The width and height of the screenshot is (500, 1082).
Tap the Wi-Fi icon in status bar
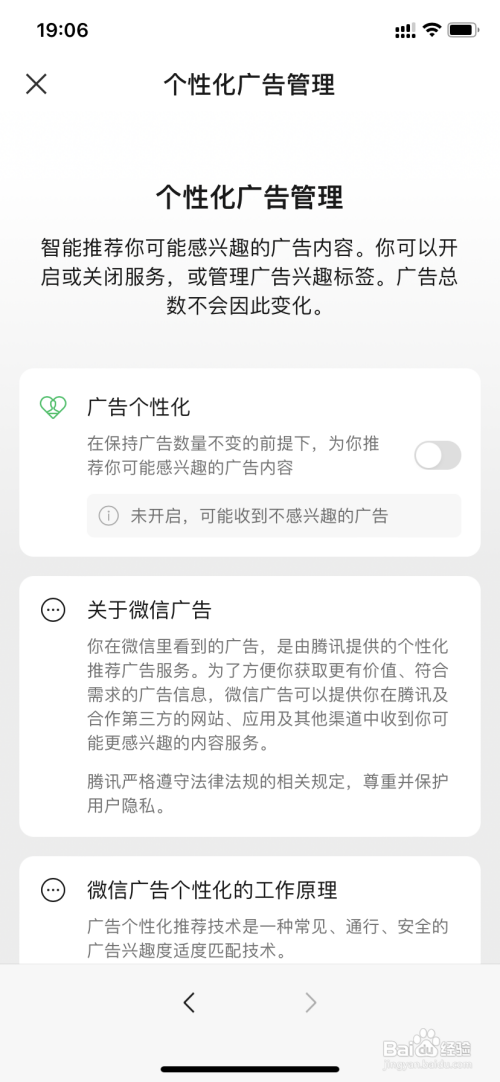[x=432, y=30]
